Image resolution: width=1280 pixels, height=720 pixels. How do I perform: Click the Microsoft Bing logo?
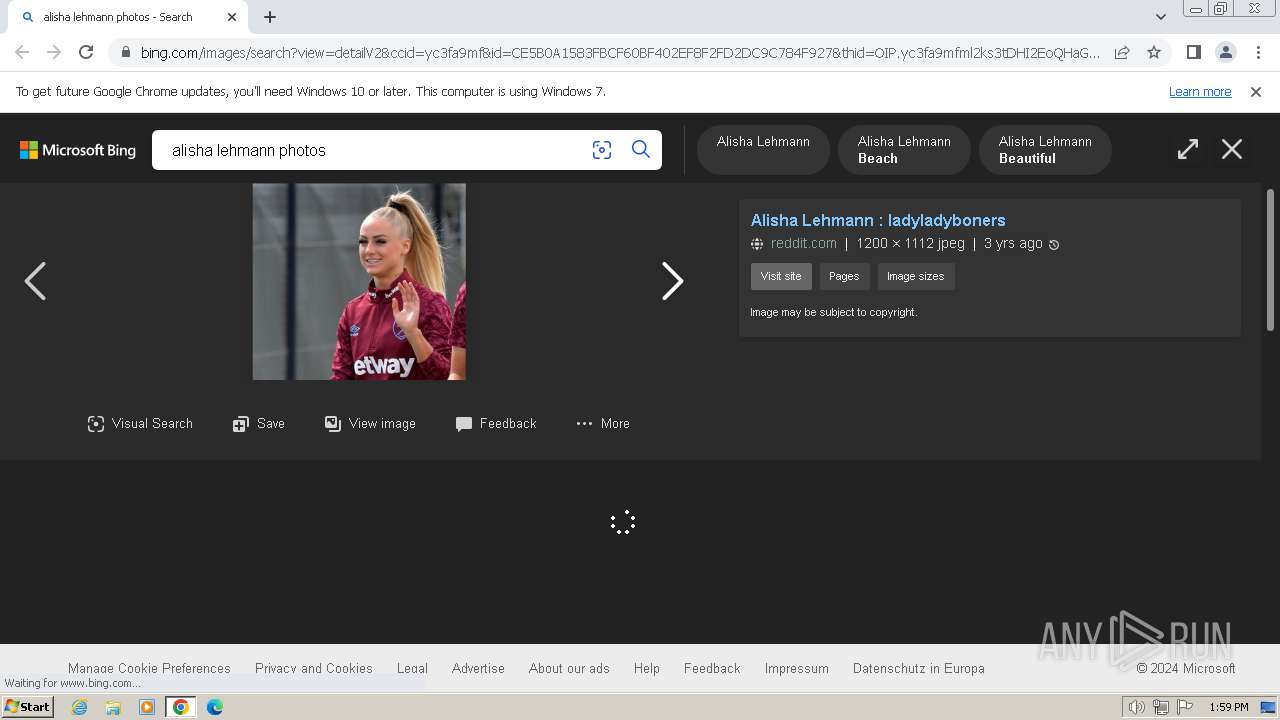tap(78, 150)
